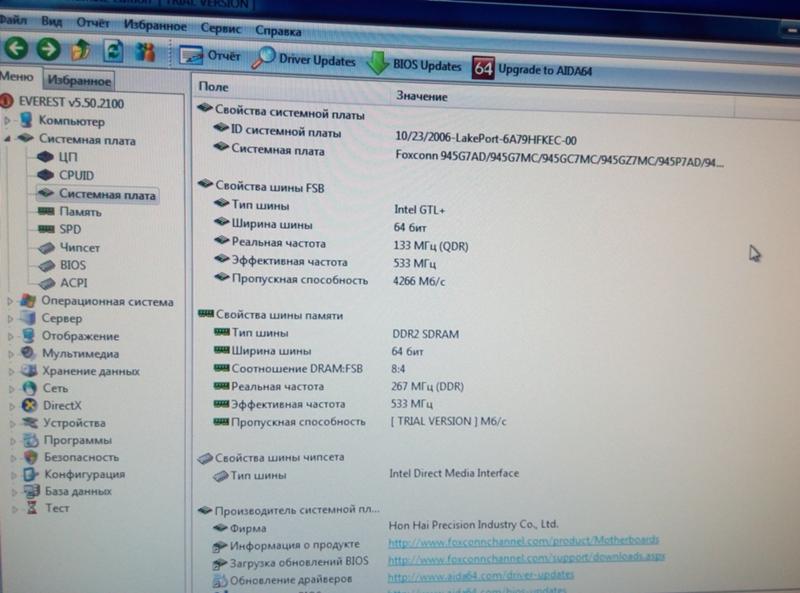800x593 pixels.
Task: Click the Сервер icon in tree
Action: point(28,318)
